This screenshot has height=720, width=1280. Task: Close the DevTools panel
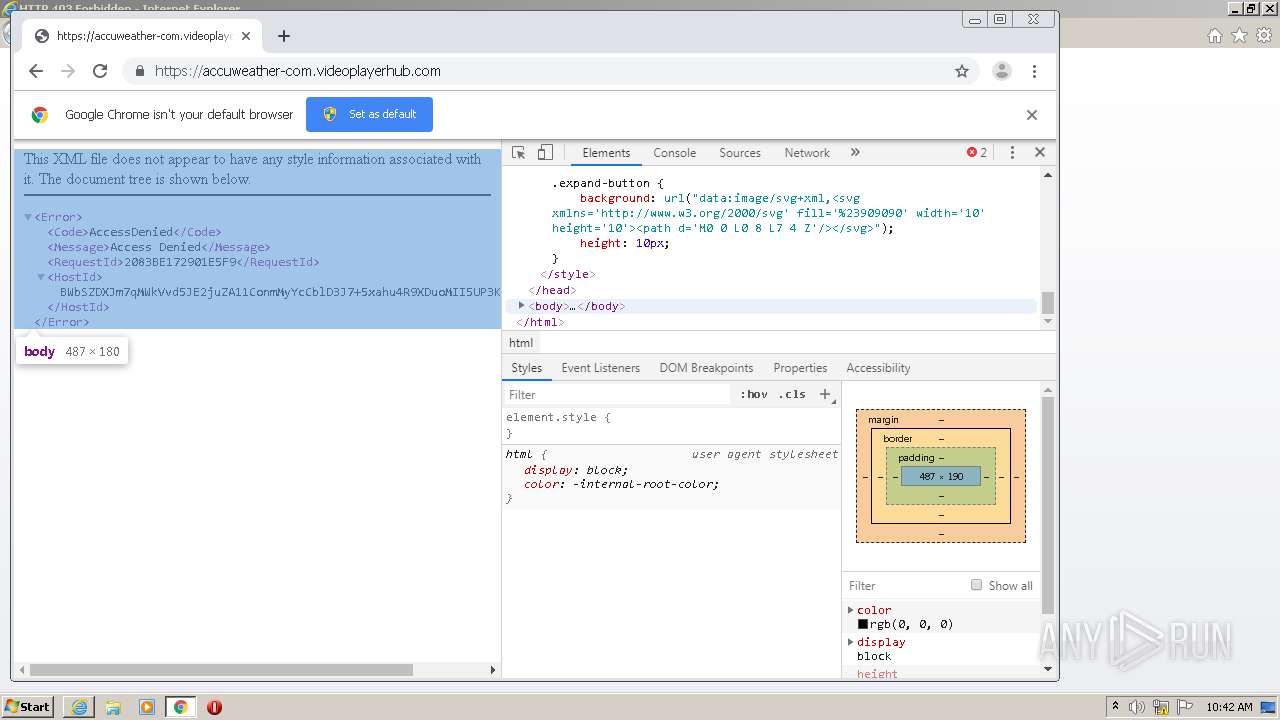point(1040,153)
